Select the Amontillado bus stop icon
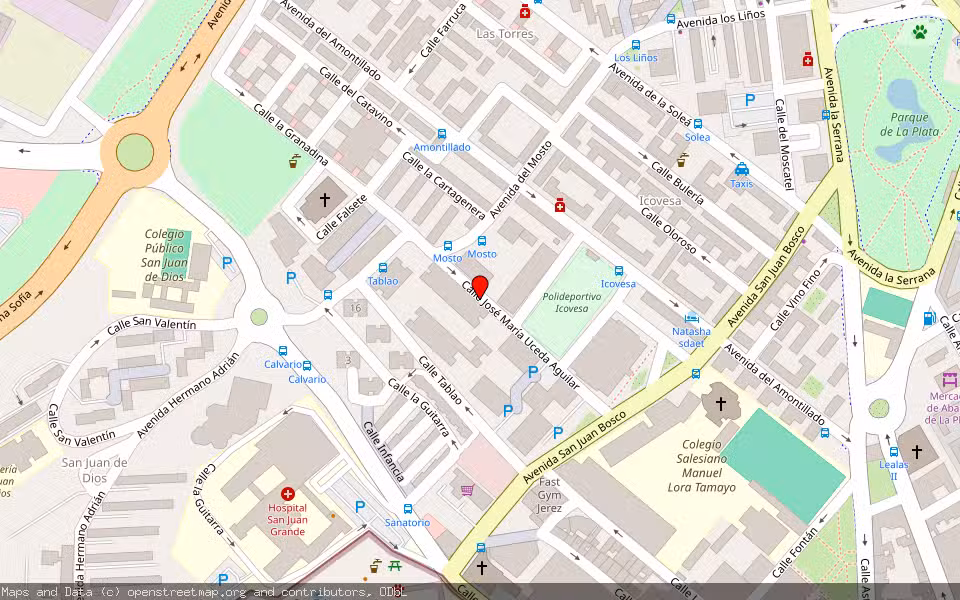The image size is (960, 600). (x=441, y=134)
